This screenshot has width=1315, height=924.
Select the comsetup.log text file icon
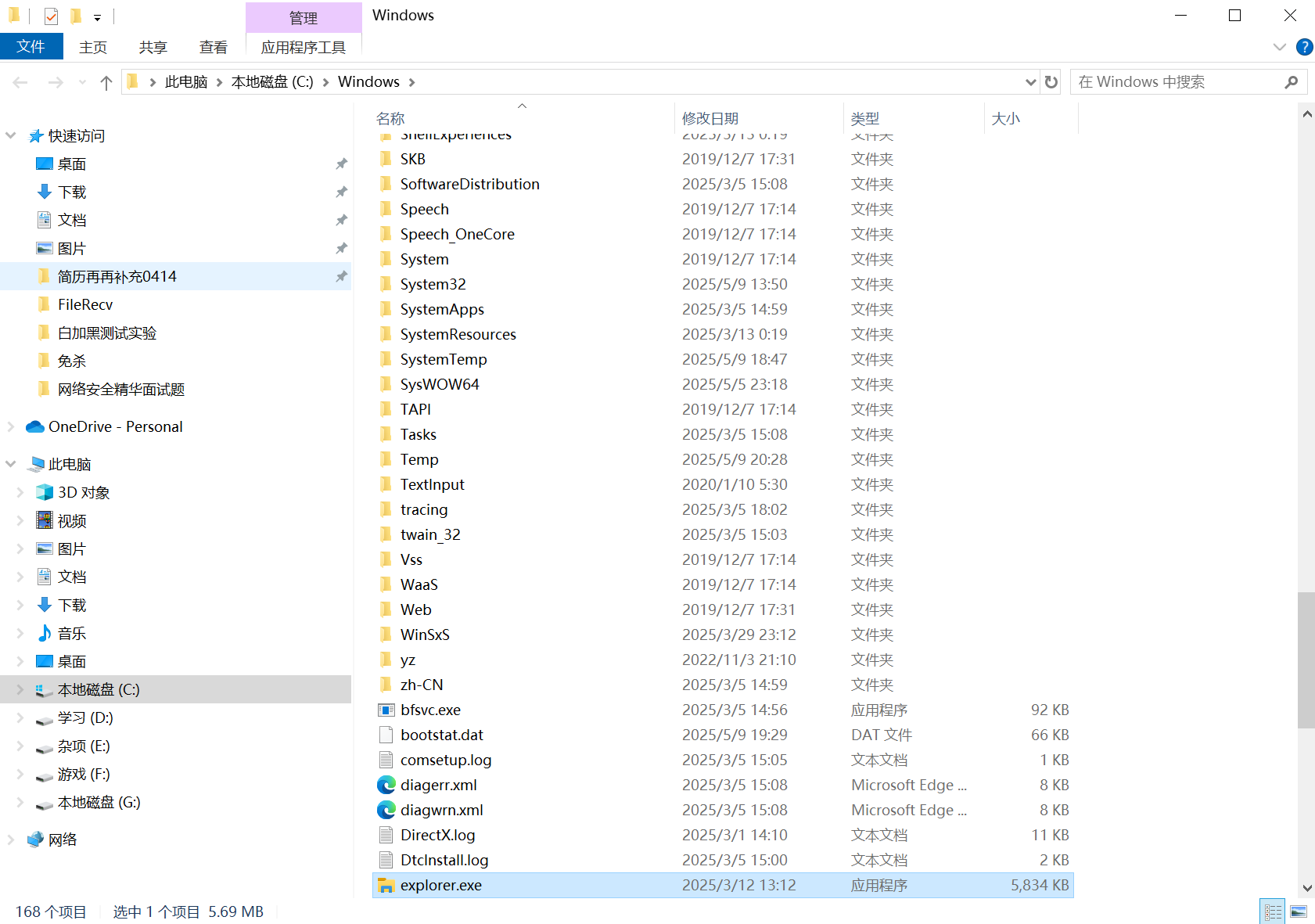click(386, 760)
